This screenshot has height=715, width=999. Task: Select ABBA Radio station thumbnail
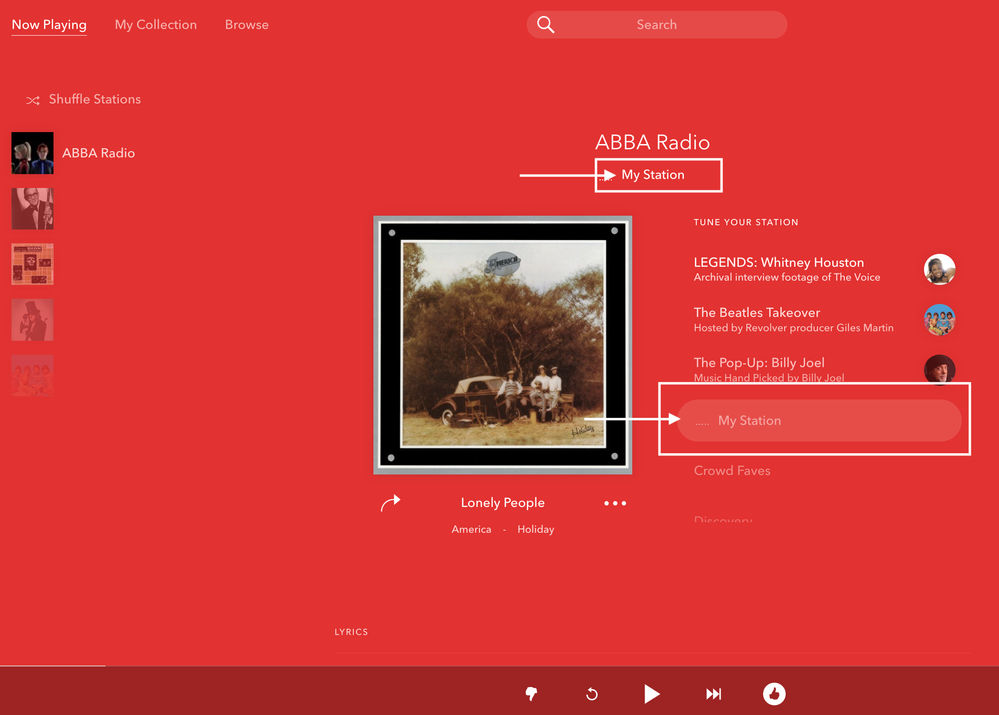[32, 153]
